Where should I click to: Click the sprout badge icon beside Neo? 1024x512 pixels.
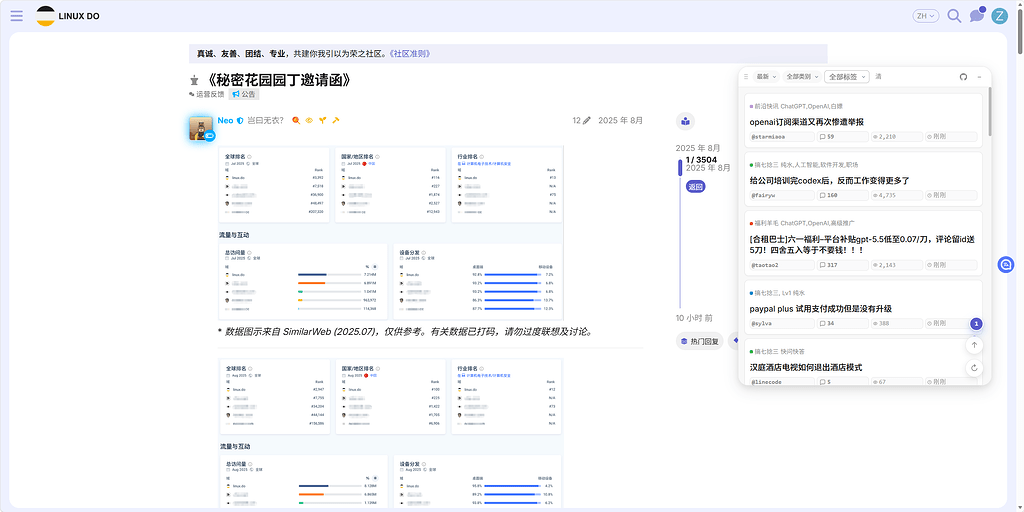point(322,120)
